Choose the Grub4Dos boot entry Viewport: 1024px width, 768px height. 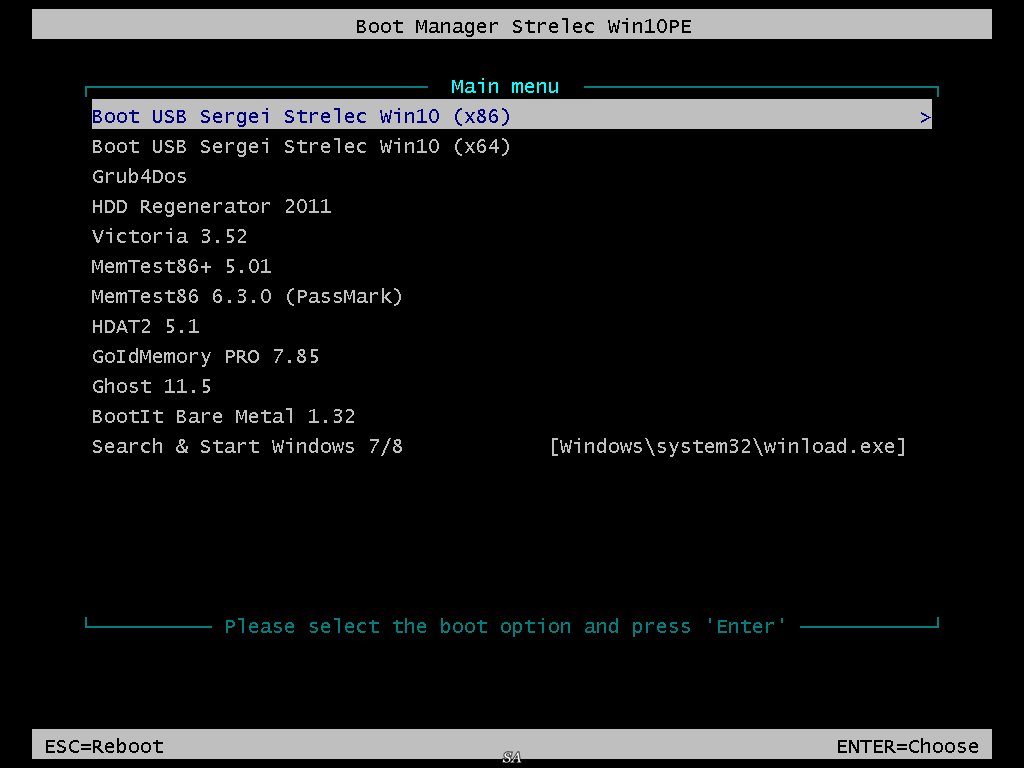point(139,176)
